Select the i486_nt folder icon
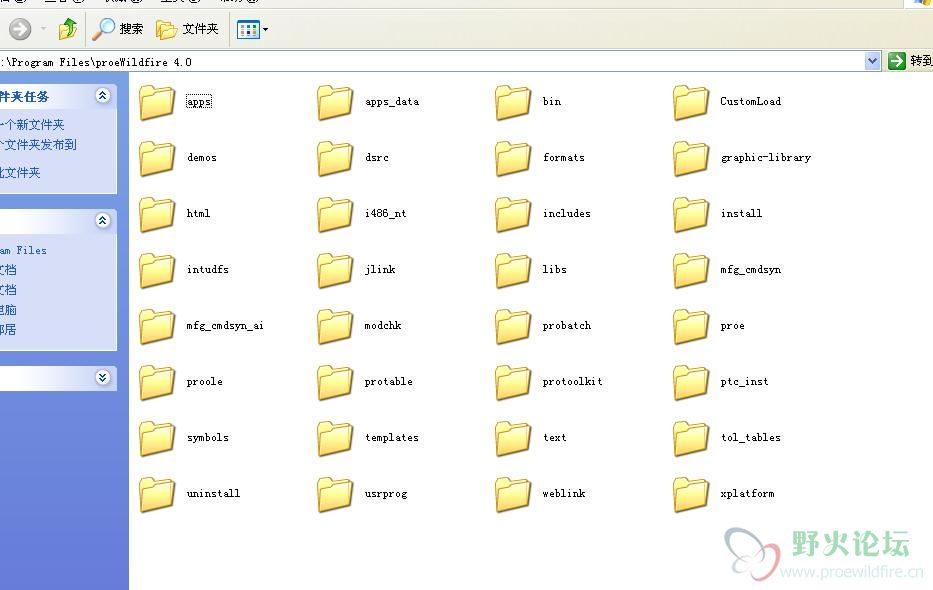 [x=335, y=214]
